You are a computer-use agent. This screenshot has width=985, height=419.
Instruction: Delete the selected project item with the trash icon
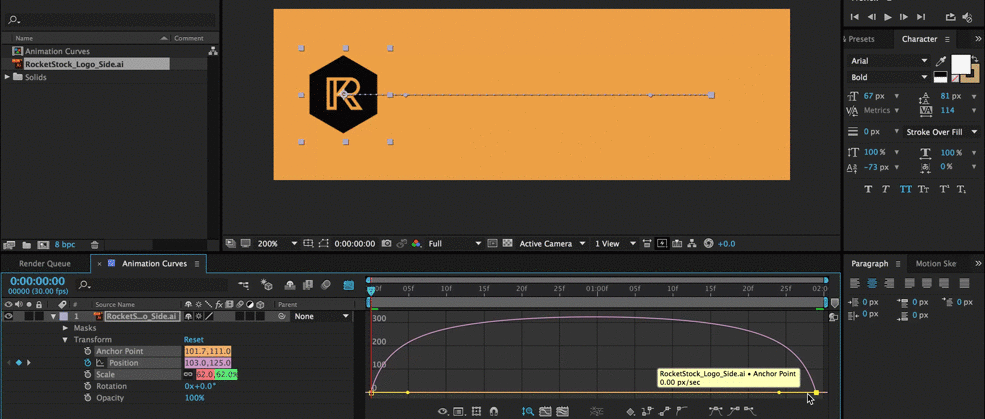click(x=94, y=244)
